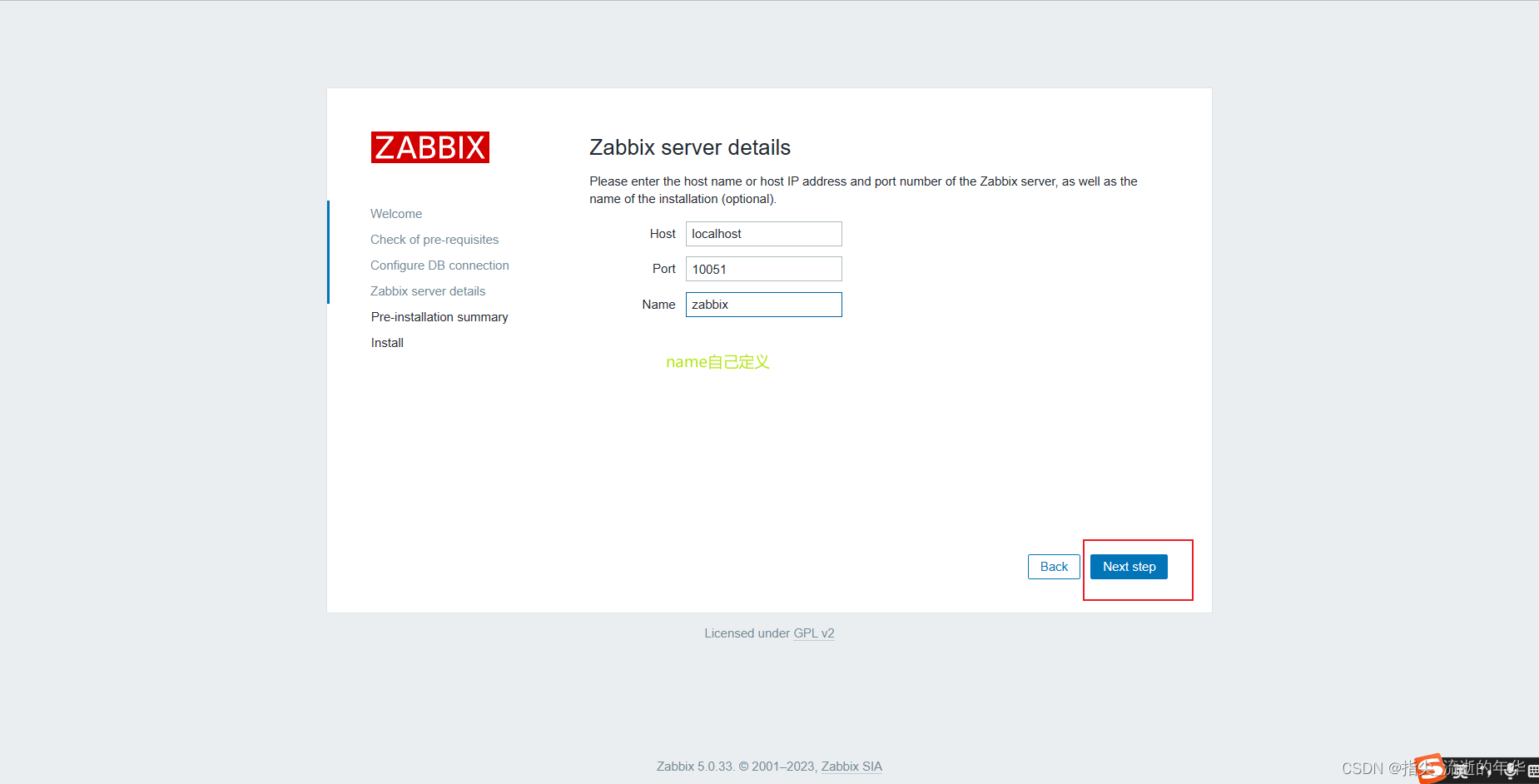Select the Port input field
1539x784 pixels.
click(763, 269)
